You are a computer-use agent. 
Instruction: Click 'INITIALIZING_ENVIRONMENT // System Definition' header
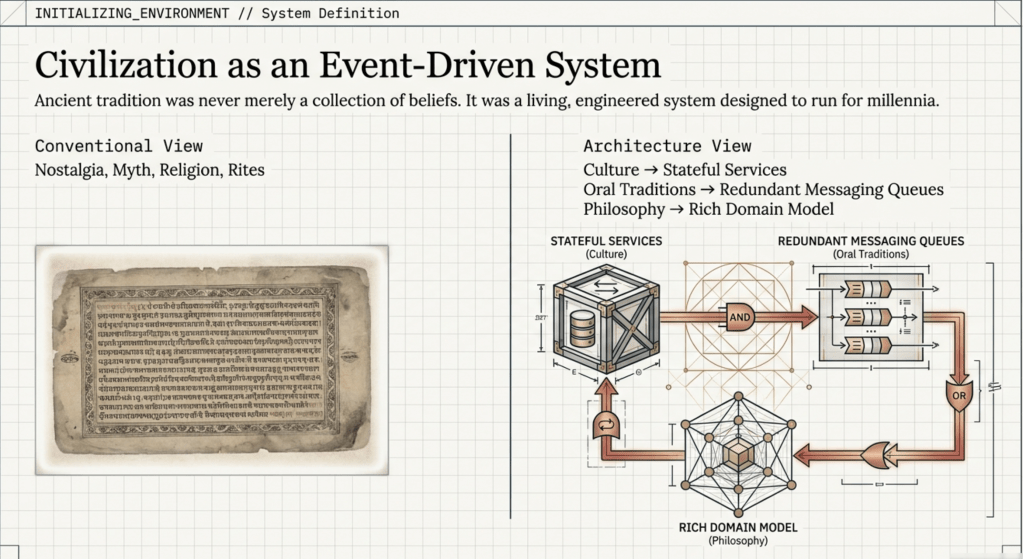tap(217, 13)
